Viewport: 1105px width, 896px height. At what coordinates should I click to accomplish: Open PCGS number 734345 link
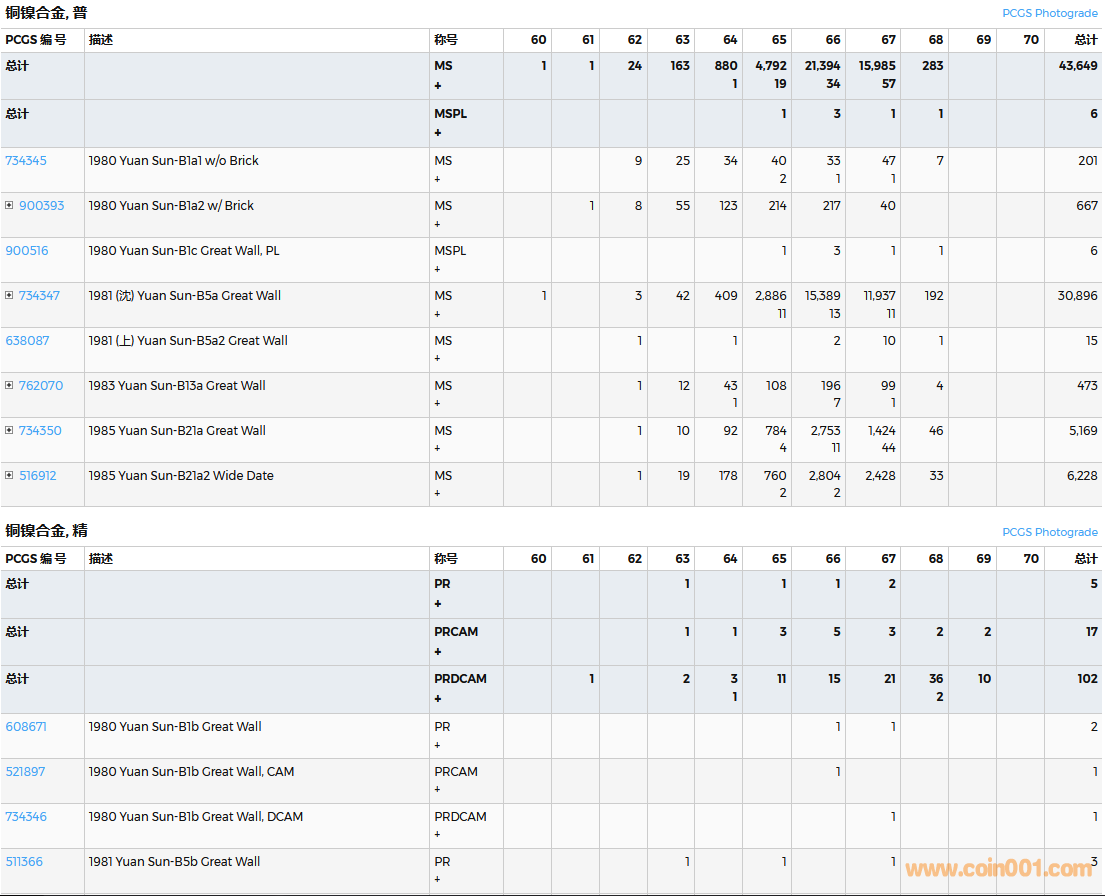point(26,160)
